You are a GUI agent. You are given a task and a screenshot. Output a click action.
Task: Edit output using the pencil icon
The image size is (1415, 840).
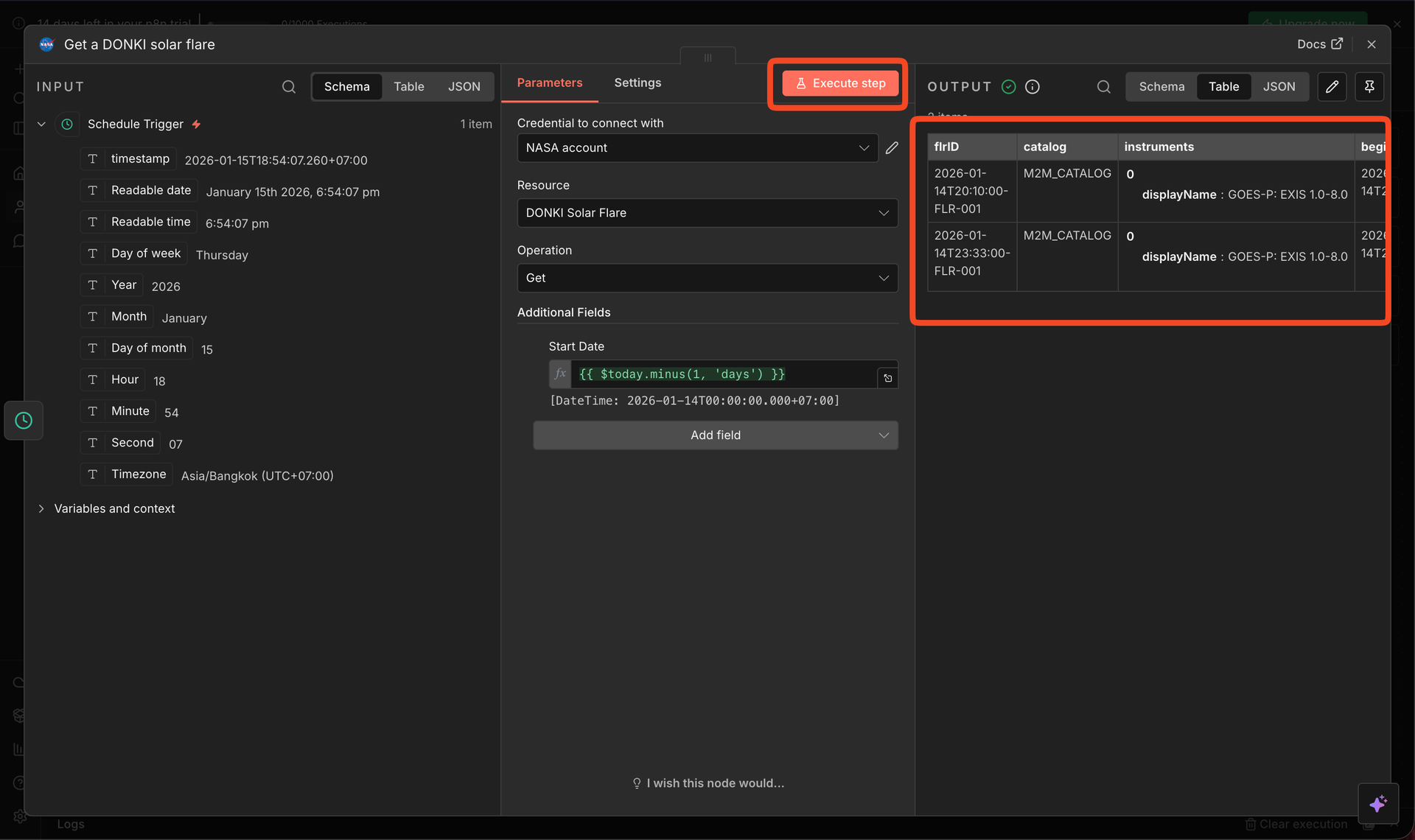tap(1332, 87)
